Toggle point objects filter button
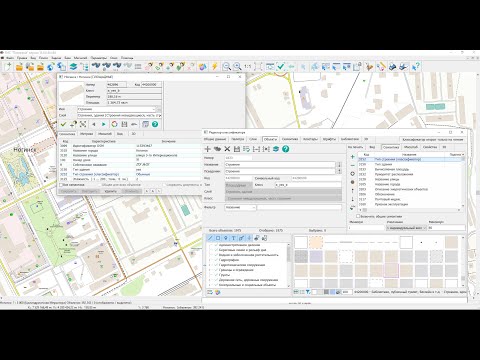The image size is (480, 360). pos(226,238)
